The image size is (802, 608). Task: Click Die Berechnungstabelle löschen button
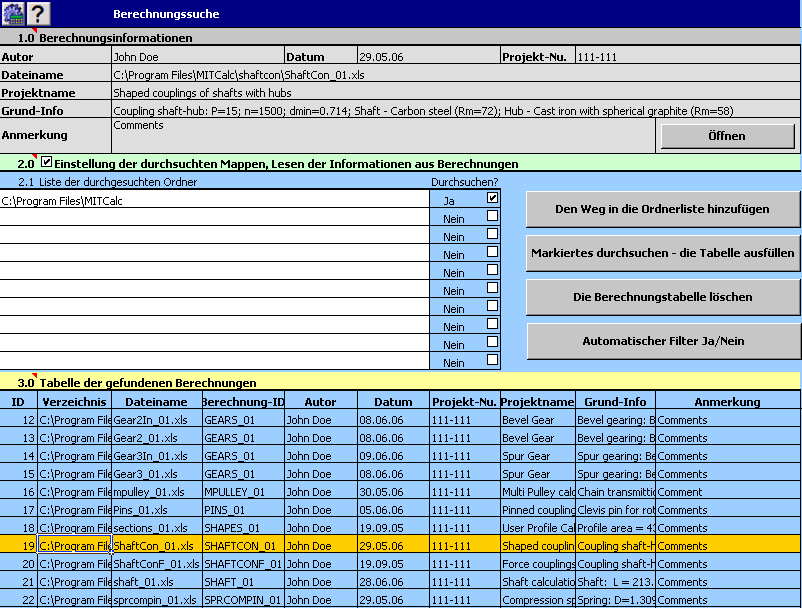[662, 297]
